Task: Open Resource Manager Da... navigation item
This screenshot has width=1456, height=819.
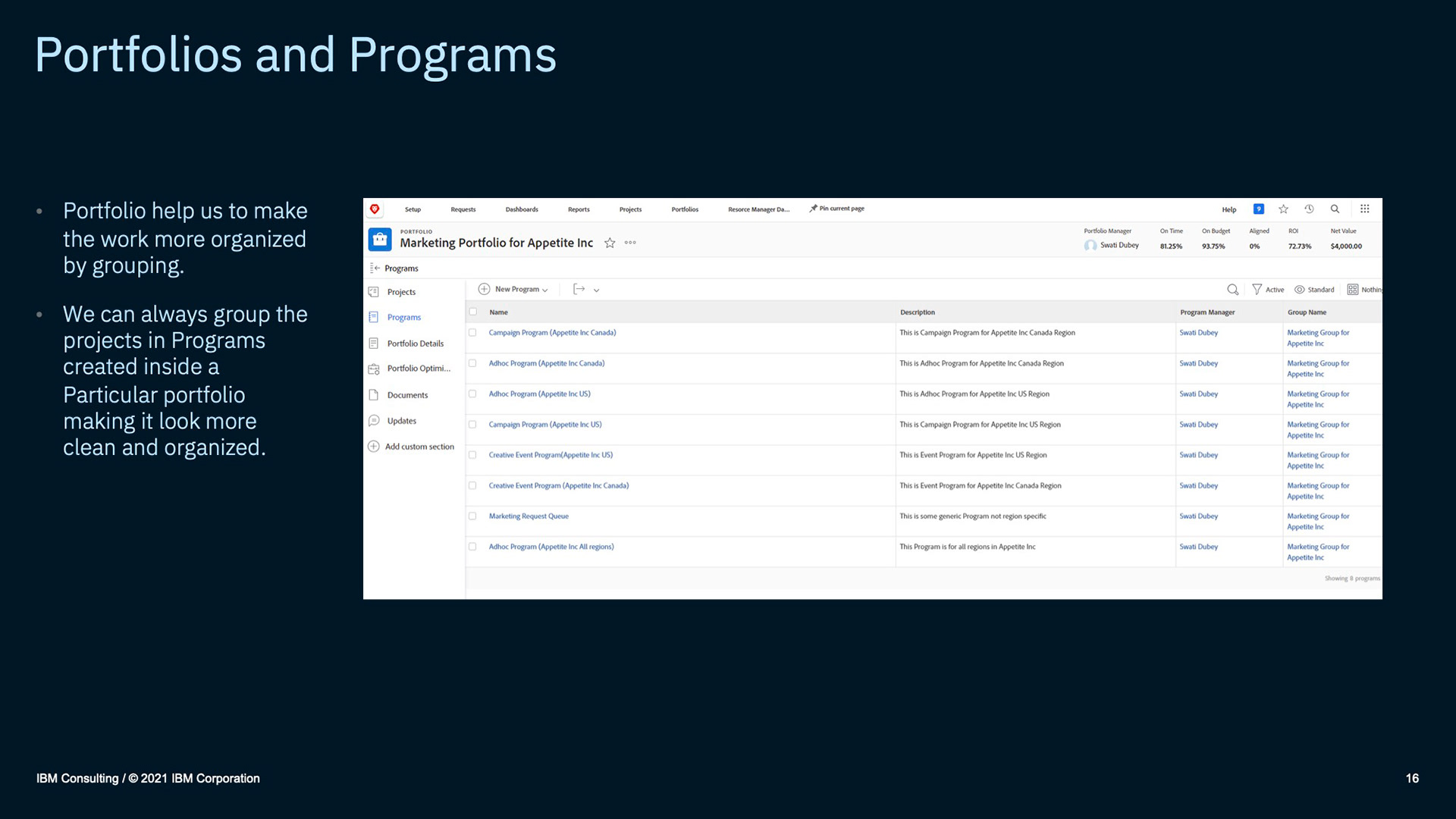Action: [x=758, y=209]
